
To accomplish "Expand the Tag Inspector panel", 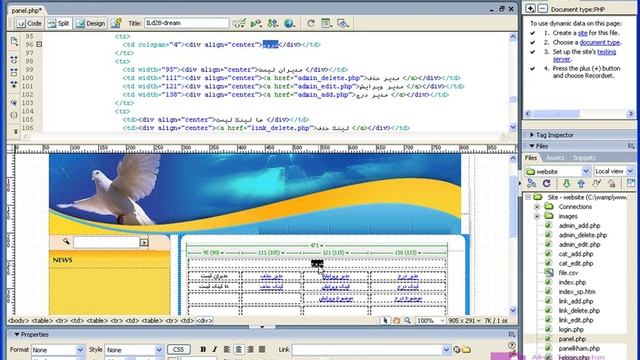I will tap(532, 135).
